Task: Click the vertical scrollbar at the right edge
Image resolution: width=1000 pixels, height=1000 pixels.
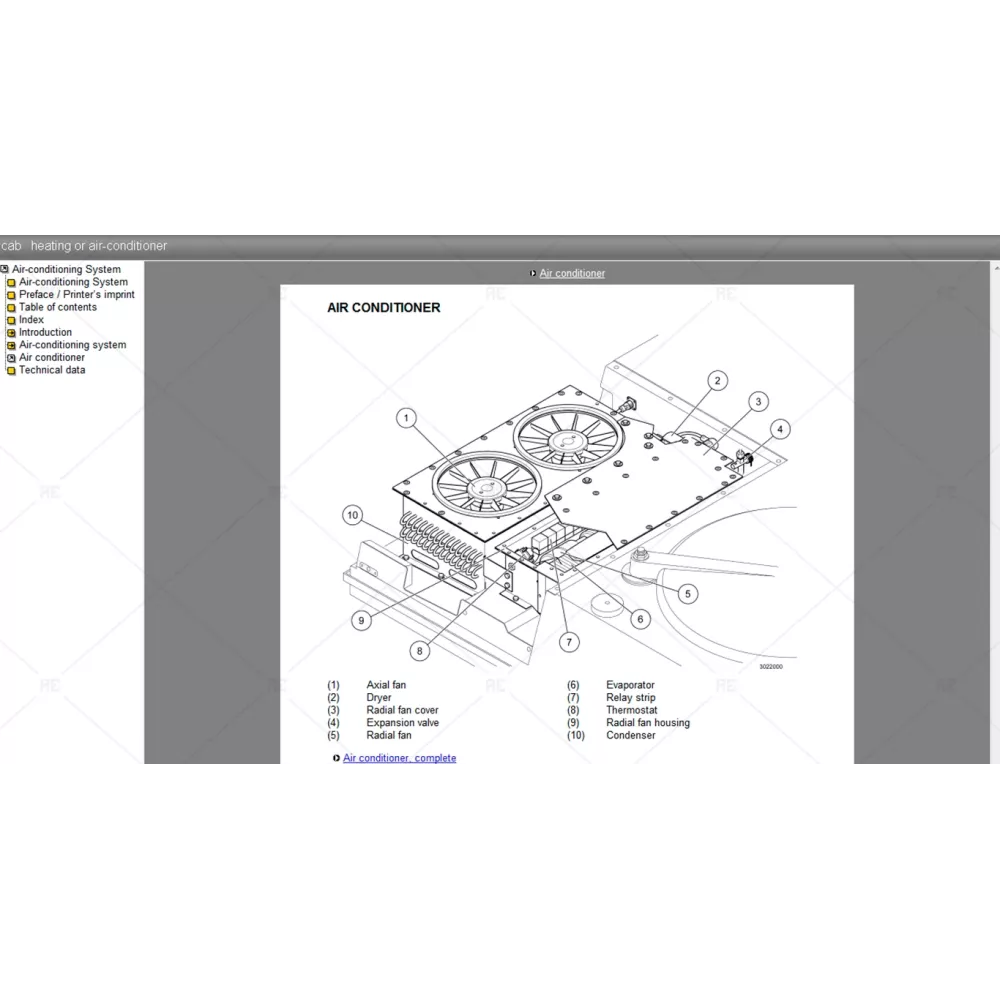Action: coord(994,500)
